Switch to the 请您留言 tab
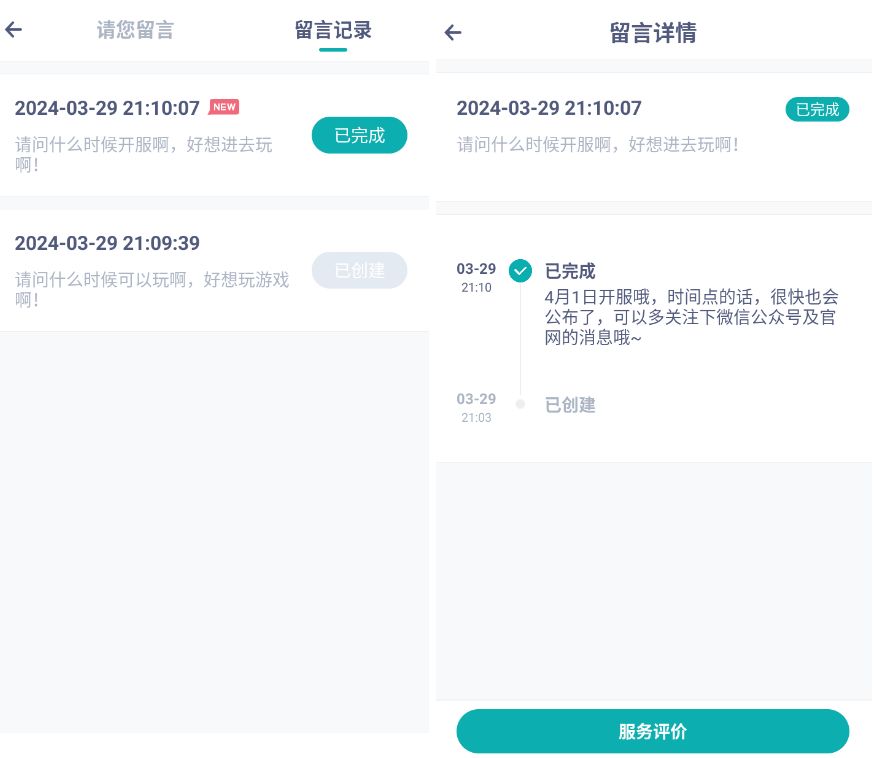 coord(135,30)
